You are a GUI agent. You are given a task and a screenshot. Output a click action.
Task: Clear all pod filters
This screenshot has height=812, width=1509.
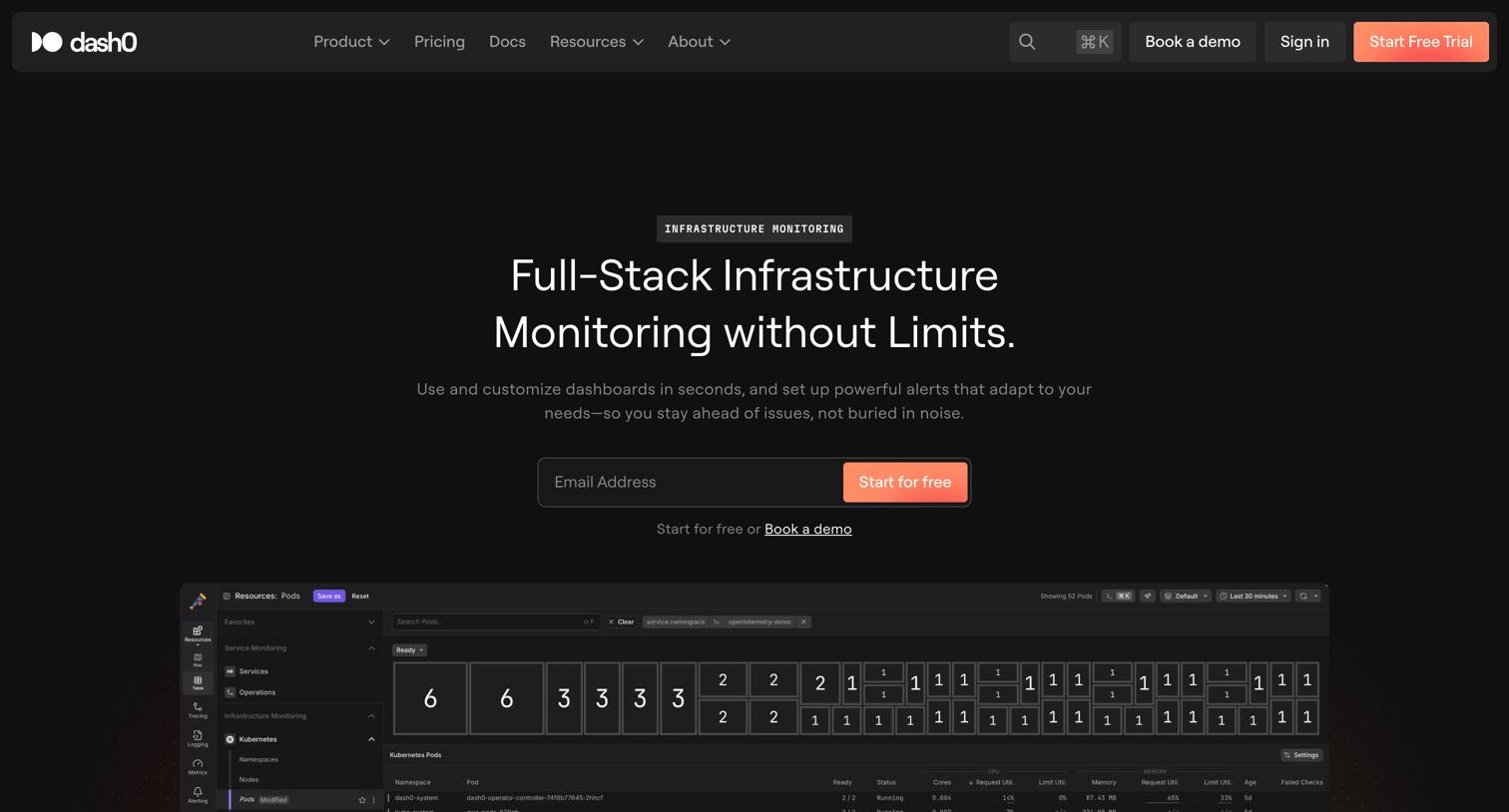(x=622, y=621)
